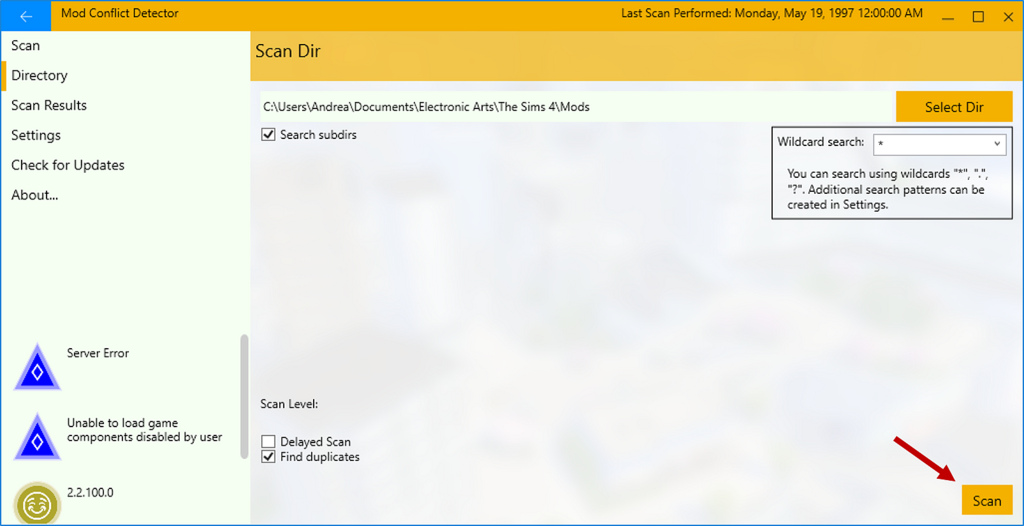1024x526 pixels.
Task: Click the back arrow icon
Action: [26, 16]
